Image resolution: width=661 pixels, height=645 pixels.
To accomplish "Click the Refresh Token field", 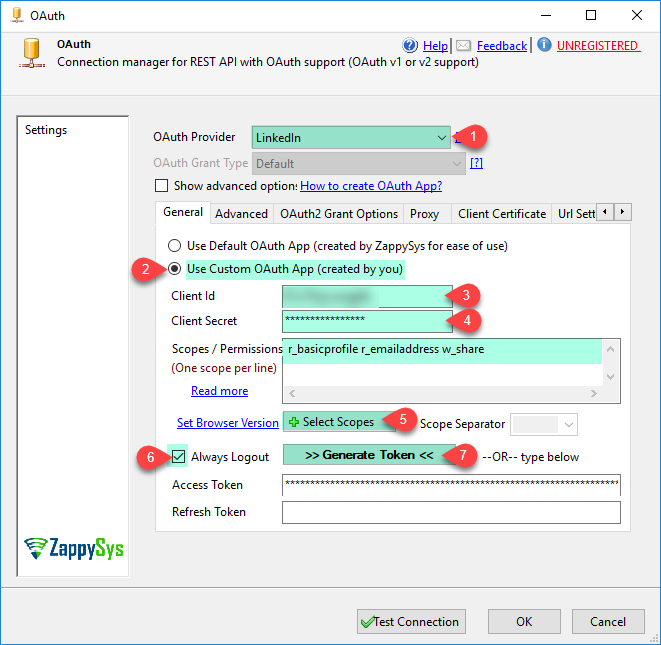I will [x=451, y=512].
